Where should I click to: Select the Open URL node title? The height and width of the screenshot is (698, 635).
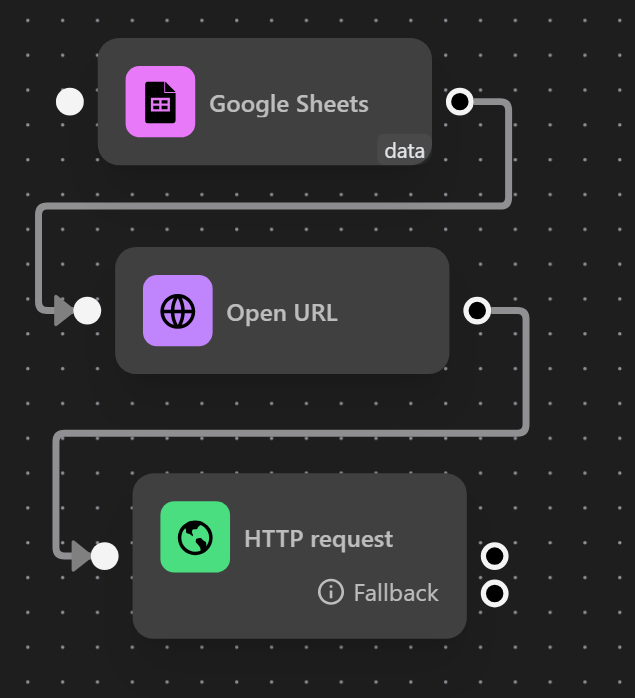click(282, 312)
